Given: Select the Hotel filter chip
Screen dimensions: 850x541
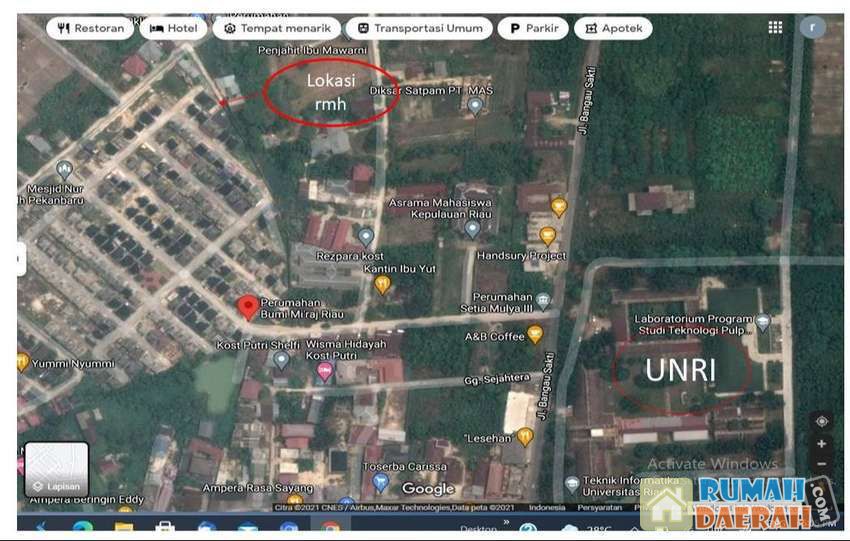Looking at the screenshot, I should [174, 28].
